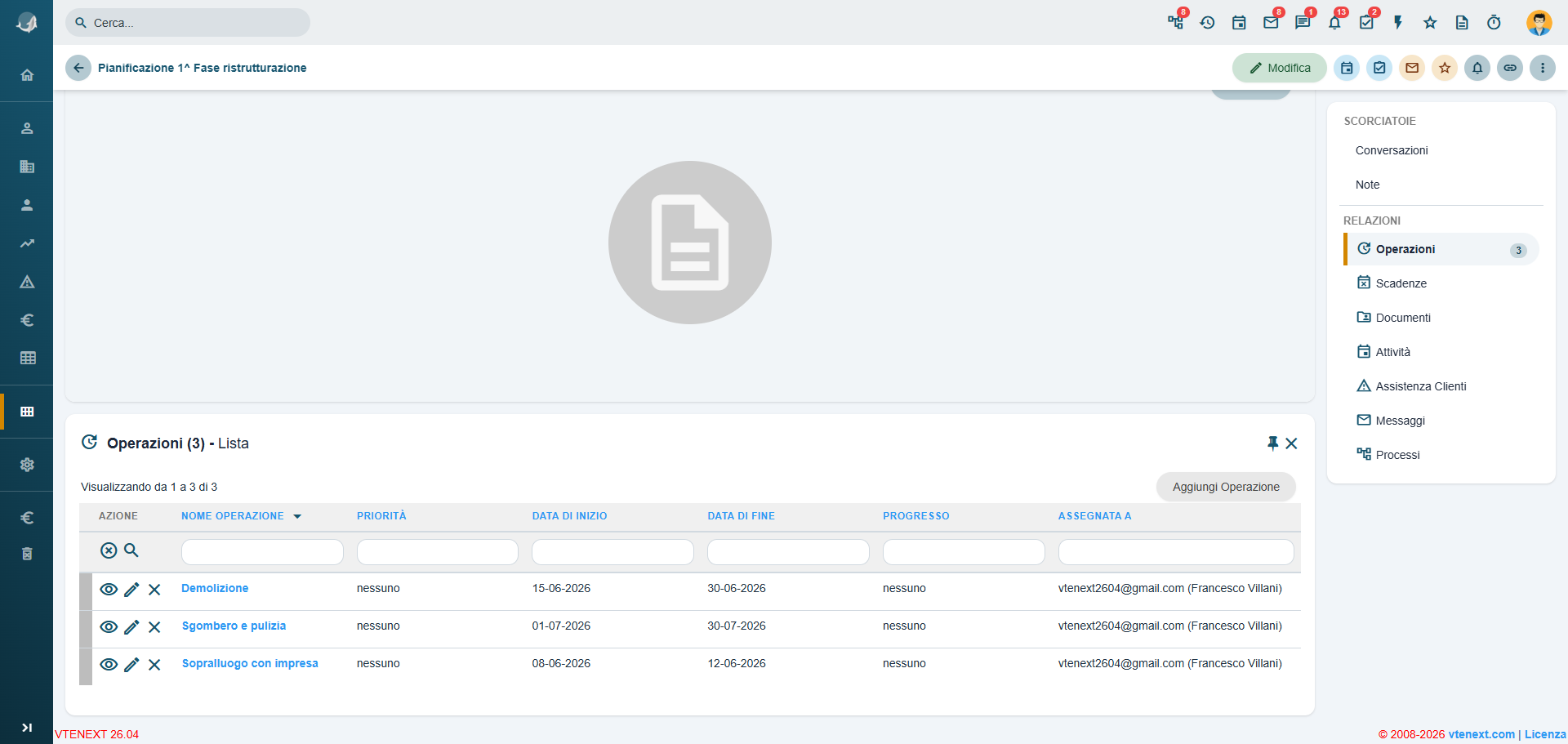Image resolution: width=1568 pixels, height=744 pixels.
Task: Open the to-do checklist icon with badge 2
Action: [x=1366, y=23]
